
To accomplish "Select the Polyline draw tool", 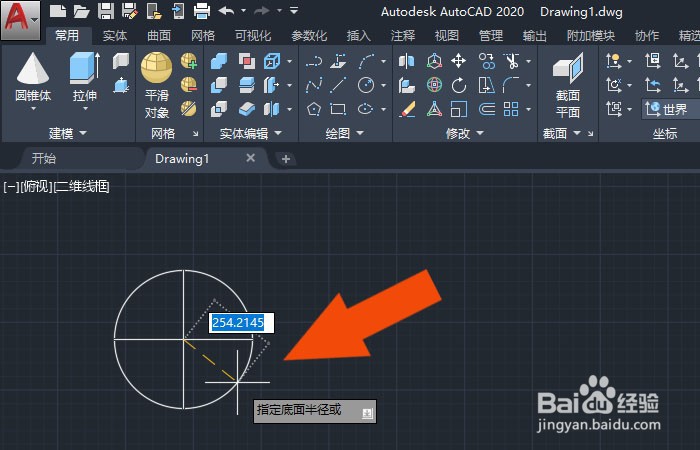I will pos(314,61).
